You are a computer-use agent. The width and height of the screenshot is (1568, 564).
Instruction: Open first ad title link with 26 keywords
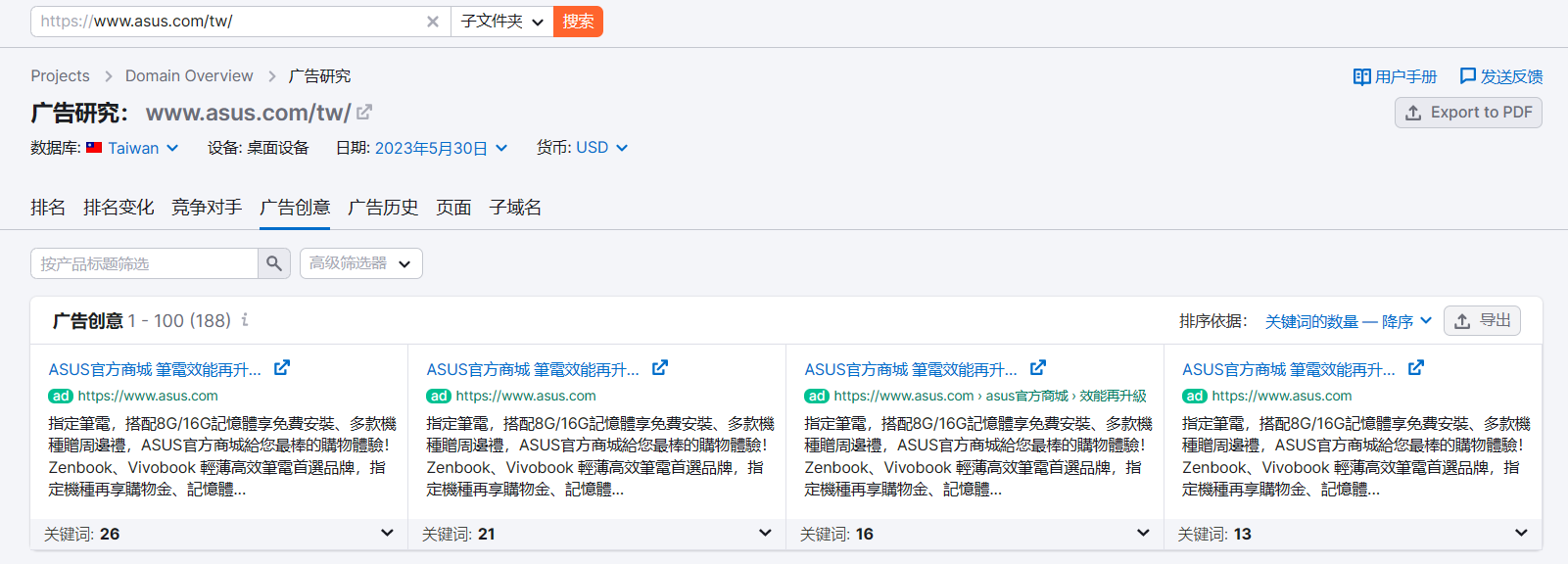point(155,369)
